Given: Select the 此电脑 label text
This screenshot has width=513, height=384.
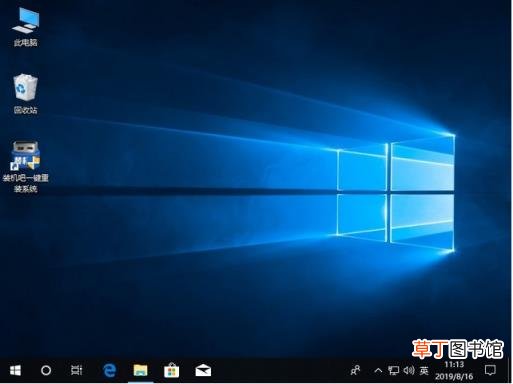Looking at the screenshot, I should click(x=26, y=42).
